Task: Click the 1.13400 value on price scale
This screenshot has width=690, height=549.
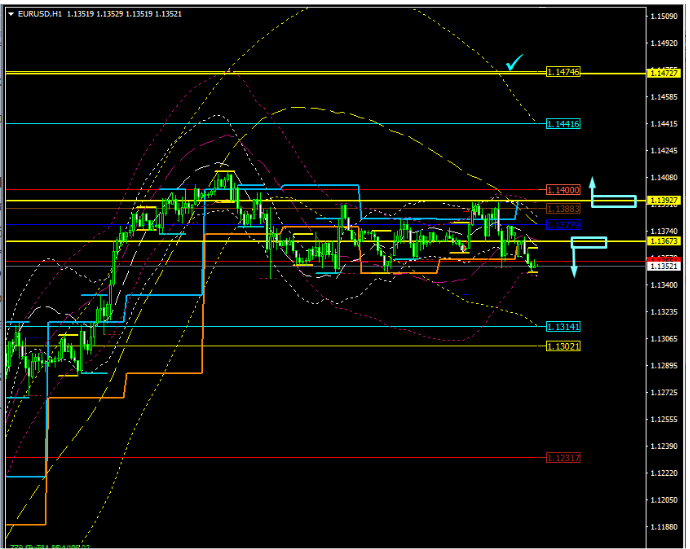Action: pos(664,285)
